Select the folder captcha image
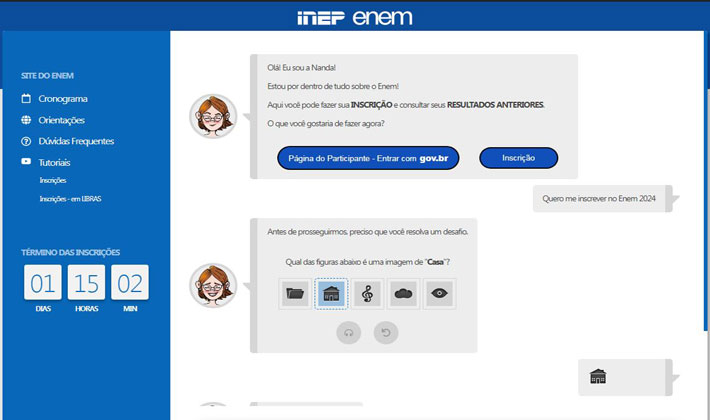710x420 pixels. (295, 294)
